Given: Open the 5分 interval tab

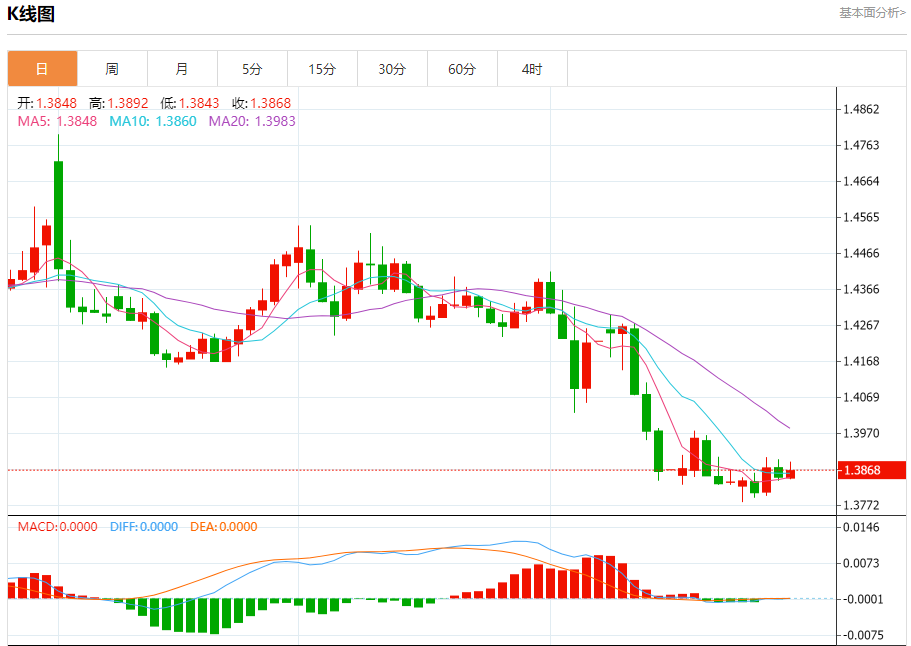Looking at the screenshot, I should click(x=252, y=69).
